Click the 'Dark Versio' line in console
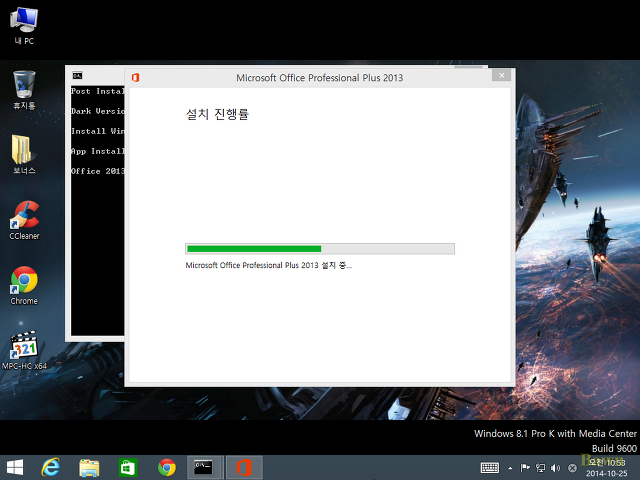Image resolution: width=640 pixels, height=480 pixels. click(x=98, y=111)
